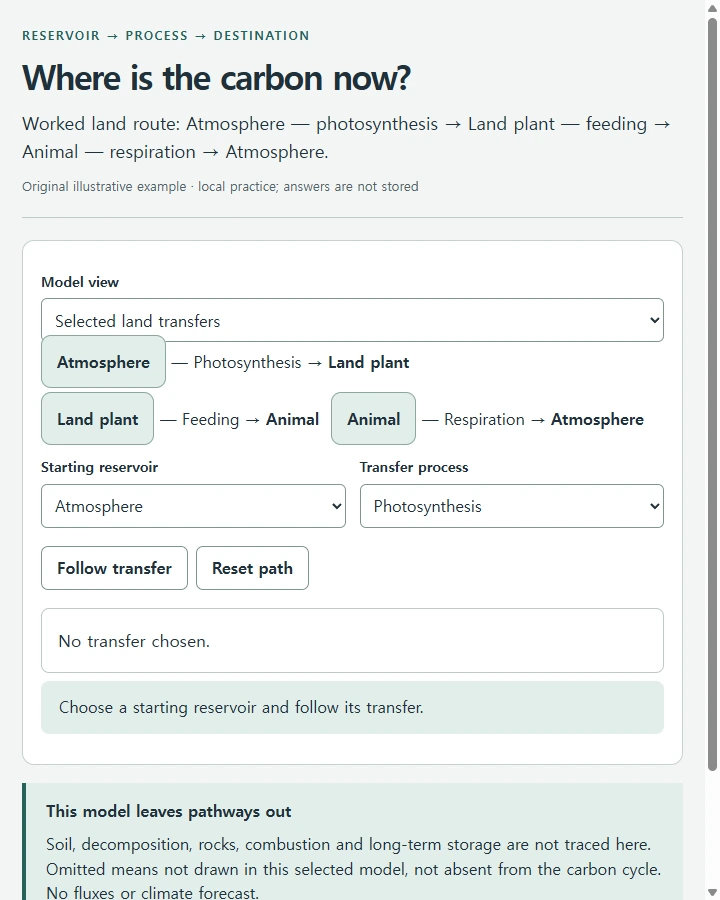Viewport: 720px width, 900px height.
Task: Open the Transfer process dropdown
Action: [512, 506]
